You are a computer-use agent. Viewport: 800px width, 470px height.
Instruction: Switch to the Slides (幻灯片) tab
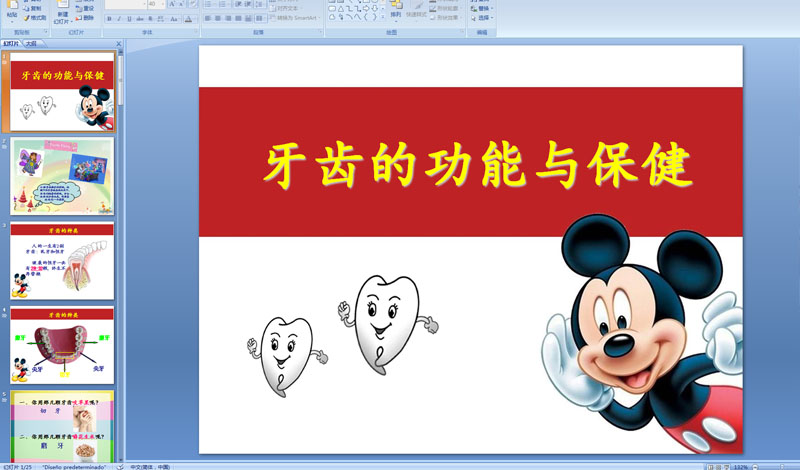11,44
